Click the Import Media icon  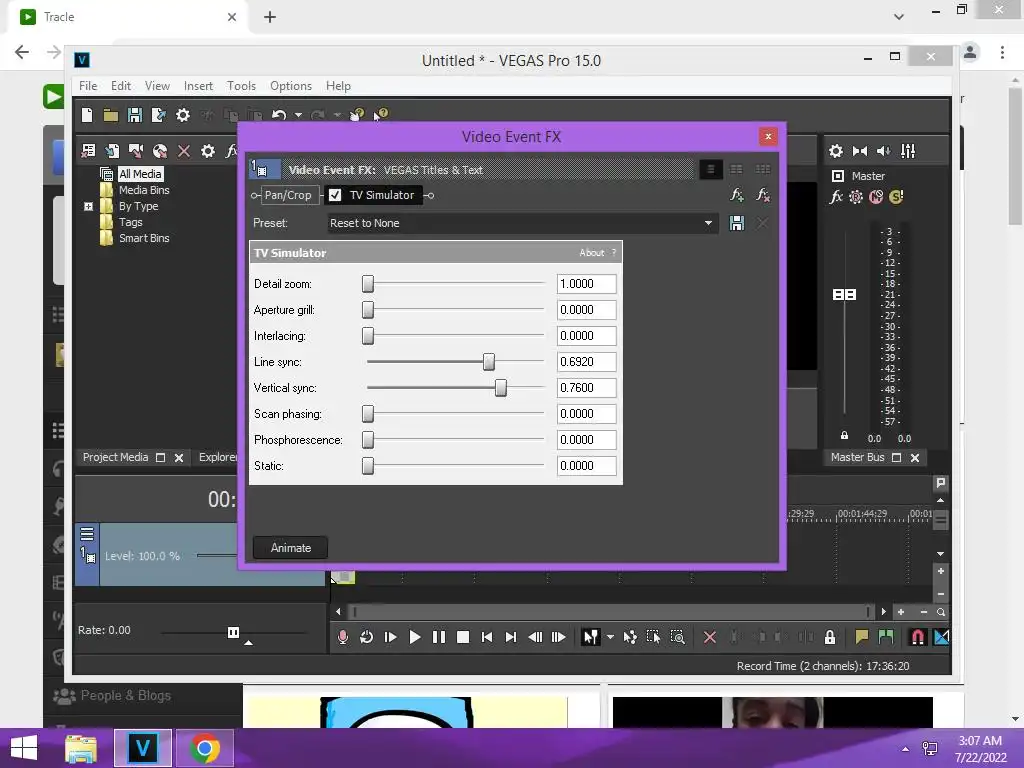[112, 151]
